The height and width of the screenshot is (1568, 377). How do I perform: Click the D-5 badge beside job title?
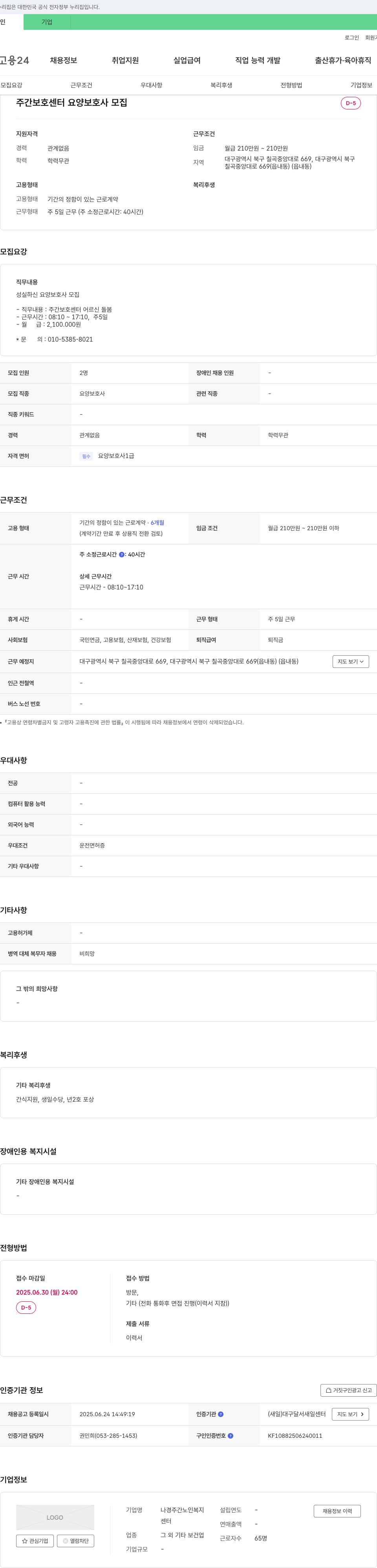pyautogui.click(x=351, y=103)
